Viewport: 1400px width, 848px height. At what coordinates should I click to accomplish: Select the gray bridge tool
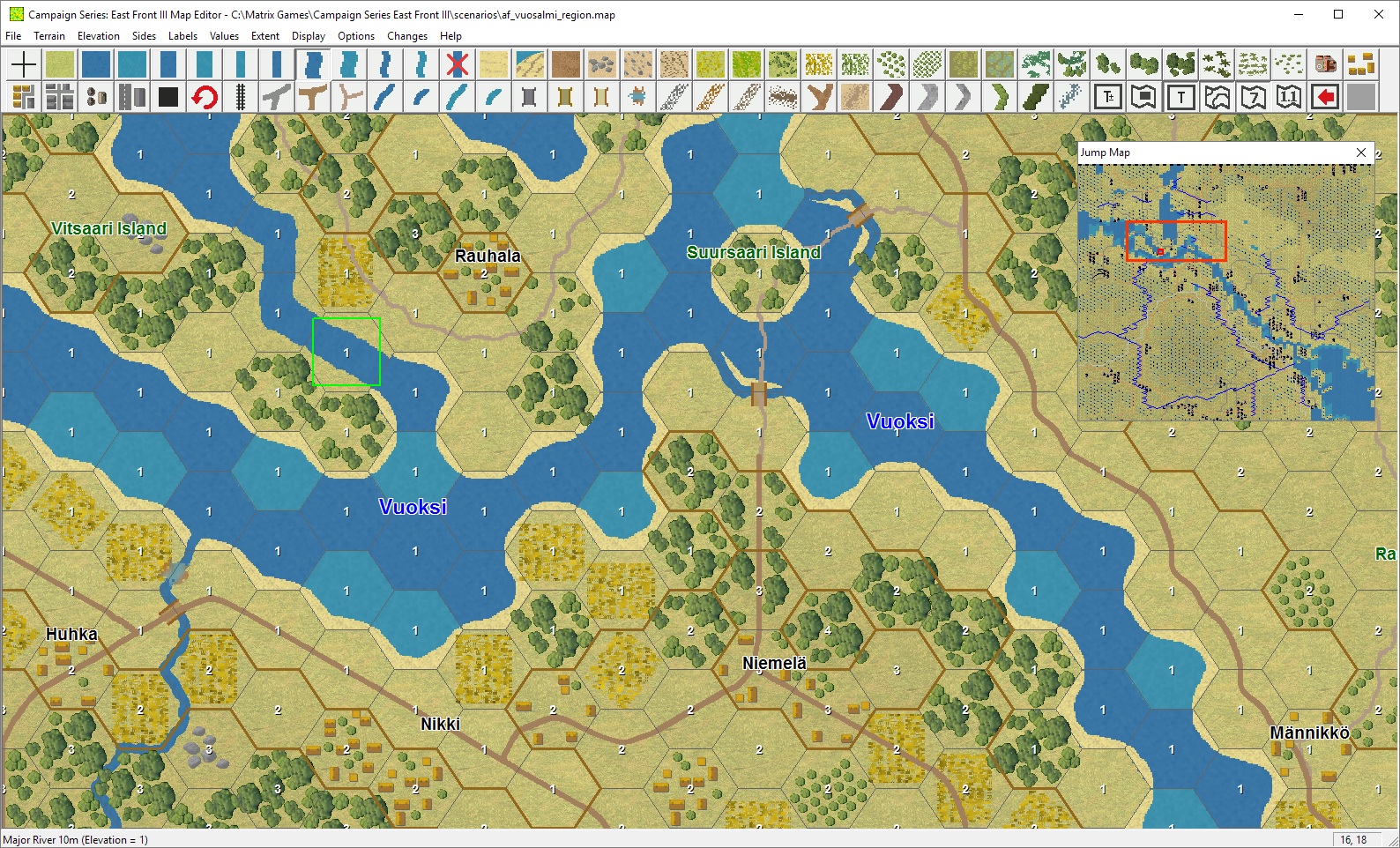(x=529, y=96)
